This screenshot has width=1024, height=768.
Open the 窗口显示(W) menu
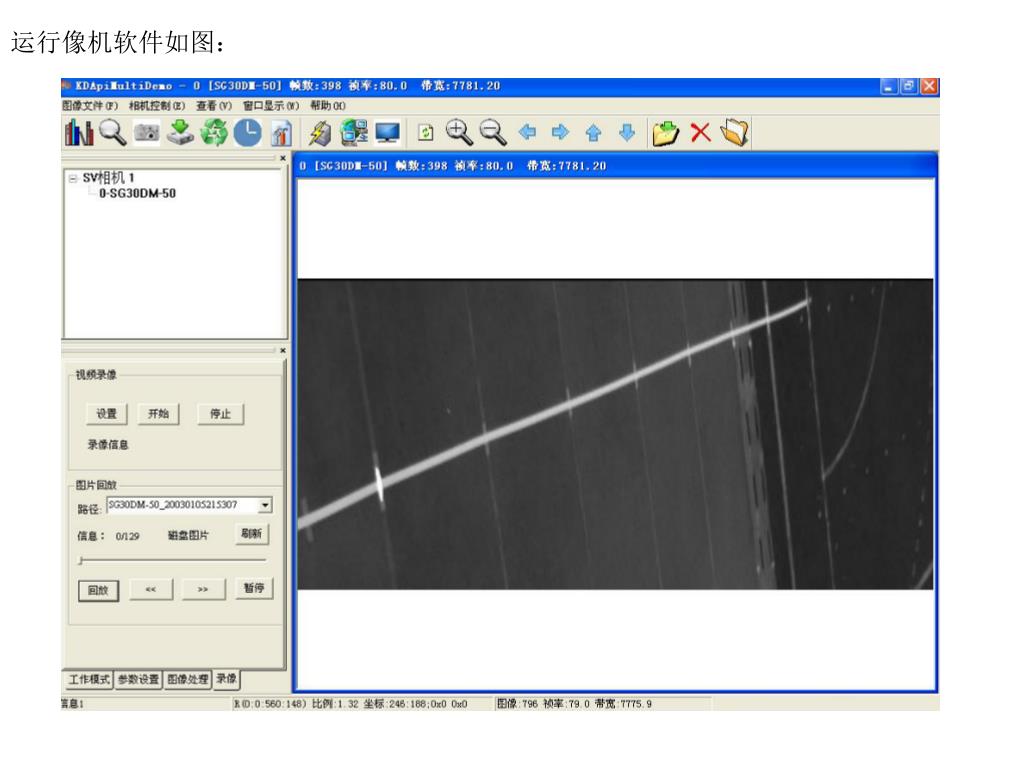[271, 106]
